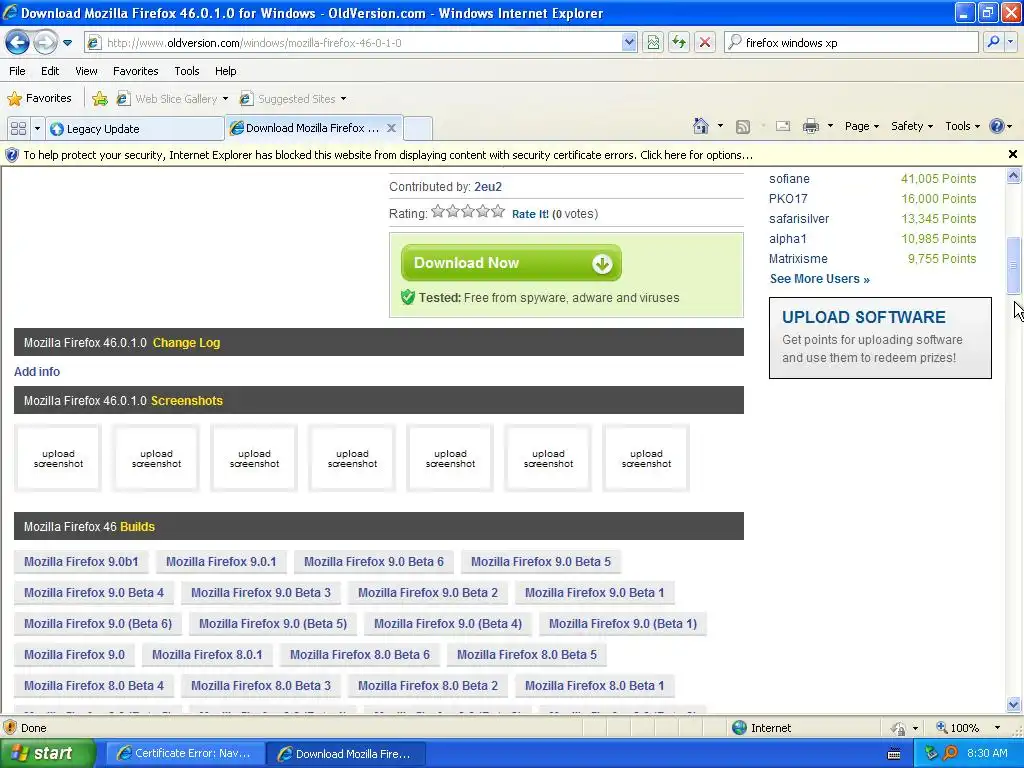Viewport: 1024px width, 768px height.
Task: Click the RSS Feeds icon
Action: [x=743, y=127]
